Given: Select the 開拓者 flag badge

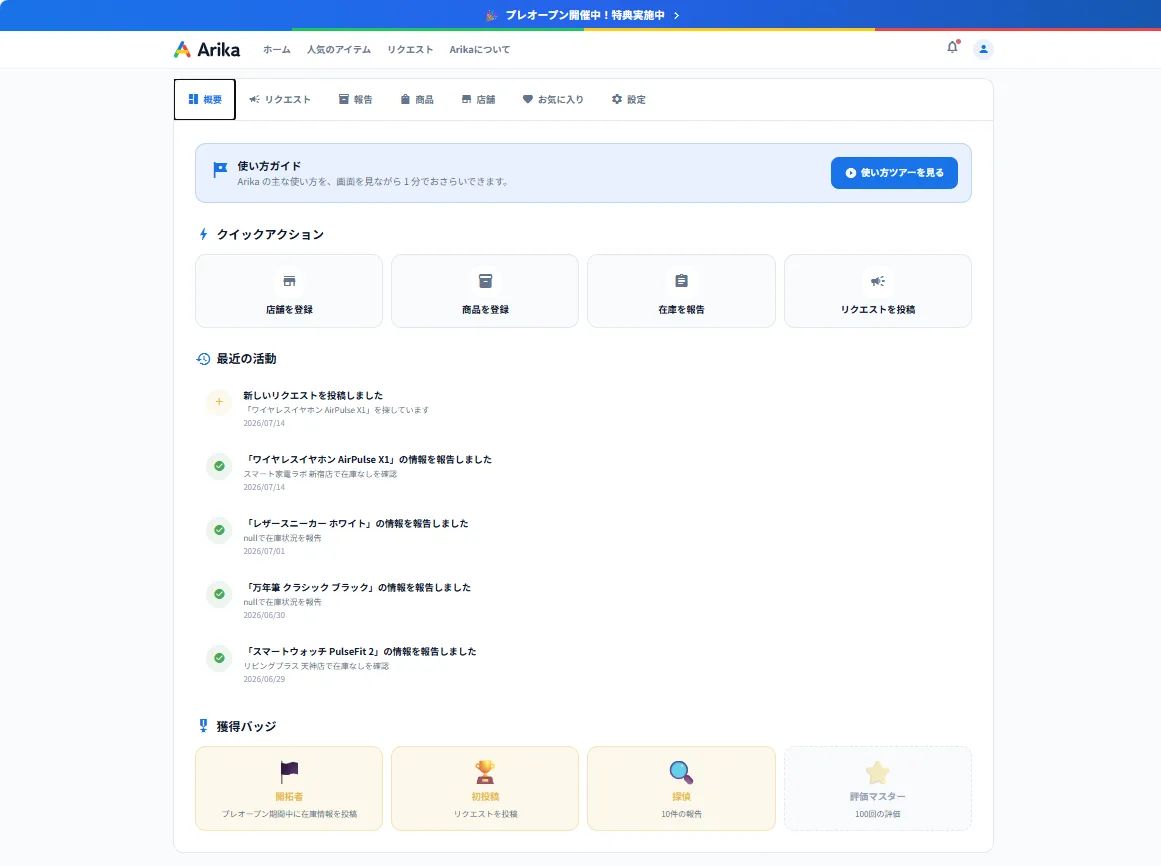Looking at the screenshot, I should pos(289,788).
